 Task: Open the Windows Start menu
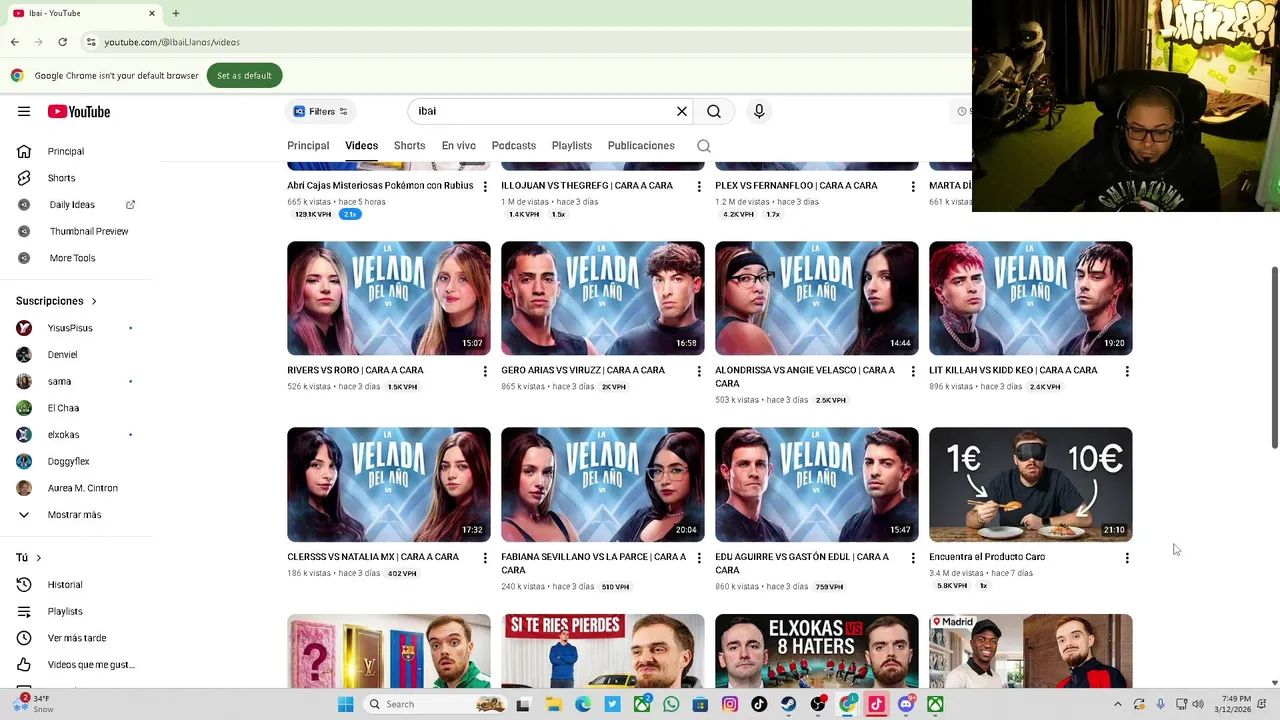[x=345, y=704]
